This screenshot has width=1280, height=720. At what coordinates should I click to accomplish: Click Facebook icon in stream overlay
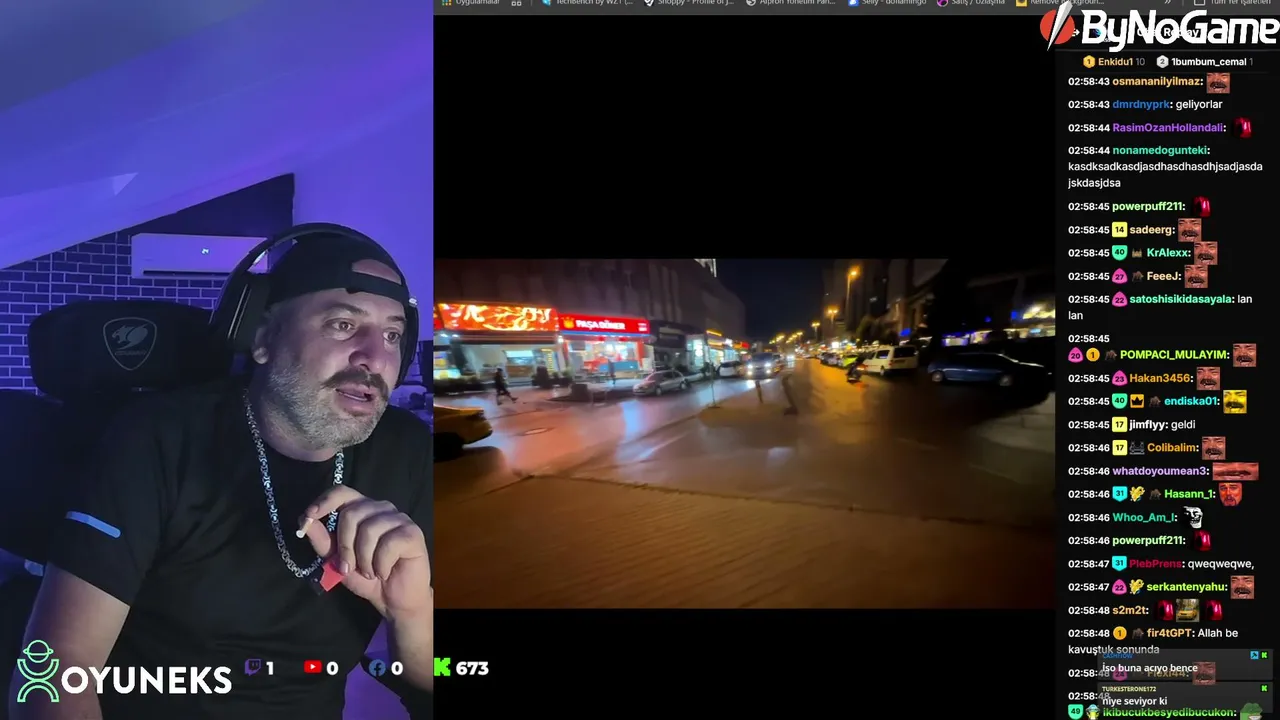(x=378, y=668)
